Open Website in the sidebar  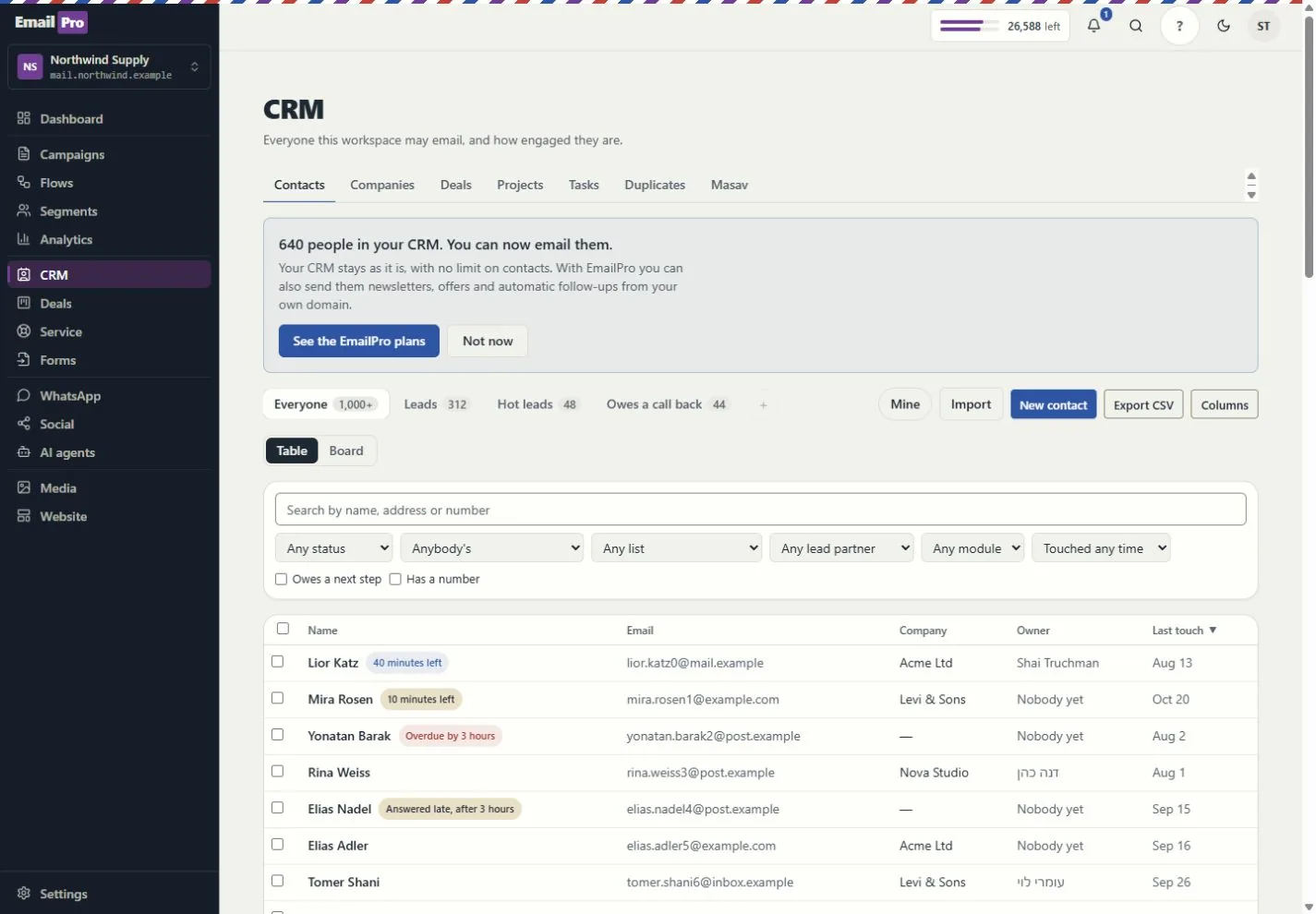pyautogui.click(x=109, y=517)
